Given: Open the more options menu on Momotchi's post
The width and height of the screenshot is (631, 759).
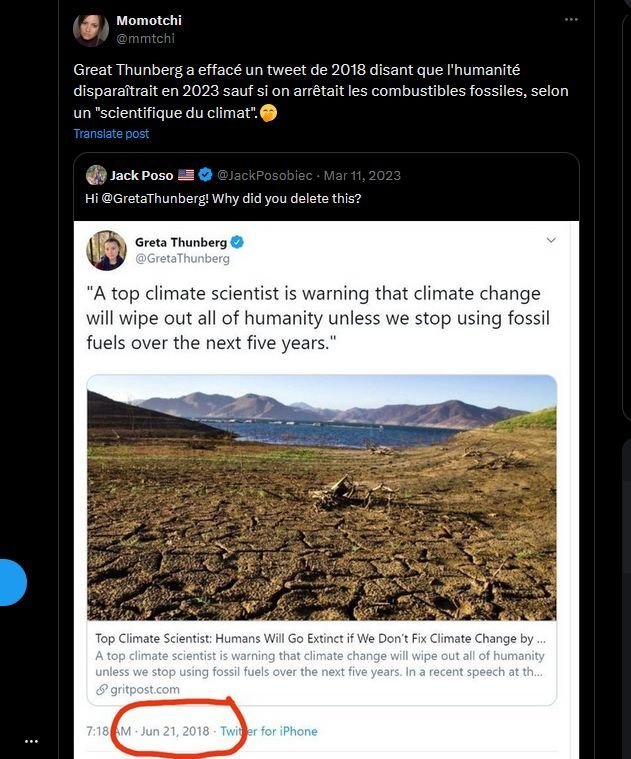Looking at the screenshot, I should tap(571, 19).
